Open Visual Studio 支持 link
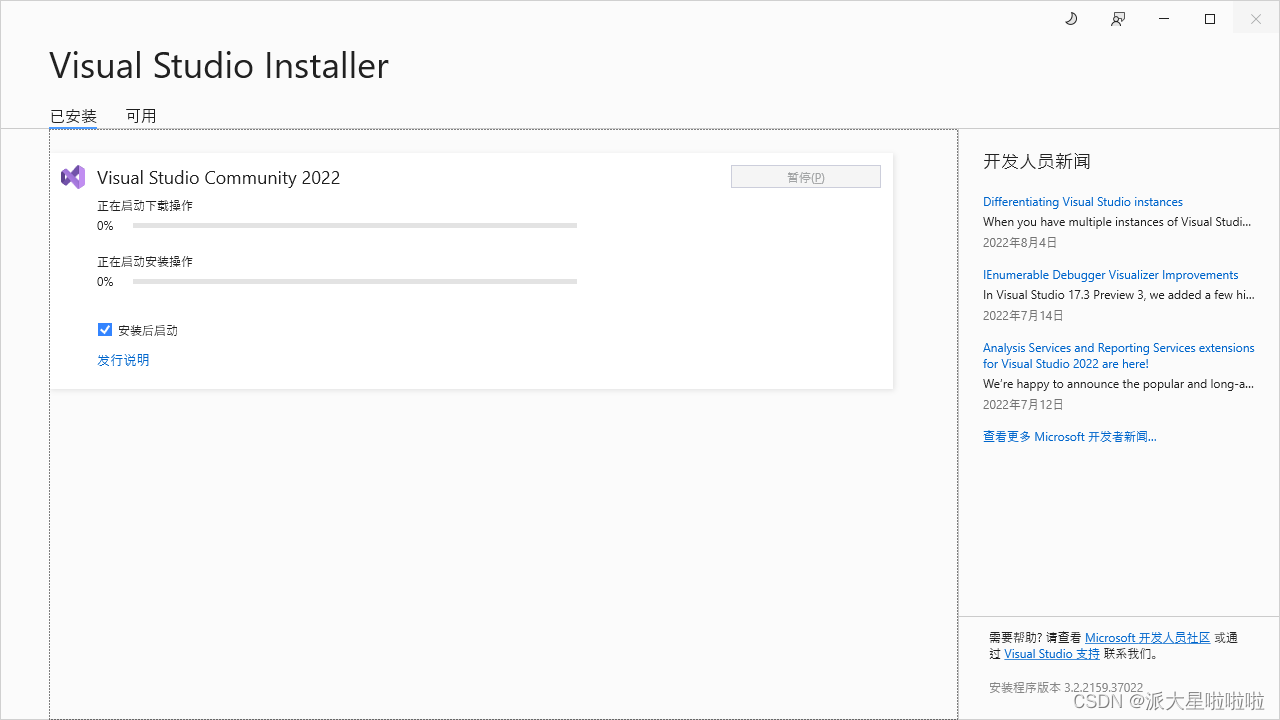 point(1052,654)
